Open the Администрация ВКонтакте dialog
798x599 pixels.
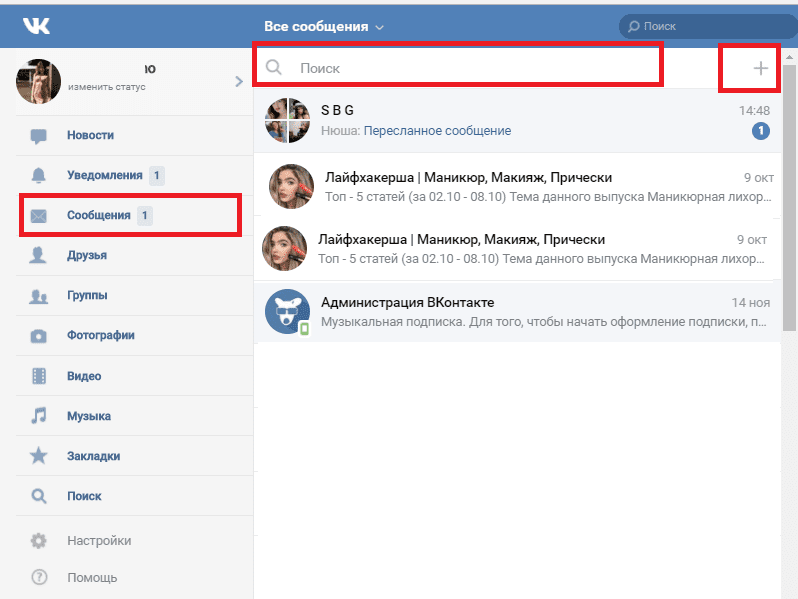click(x=517, y=311)
